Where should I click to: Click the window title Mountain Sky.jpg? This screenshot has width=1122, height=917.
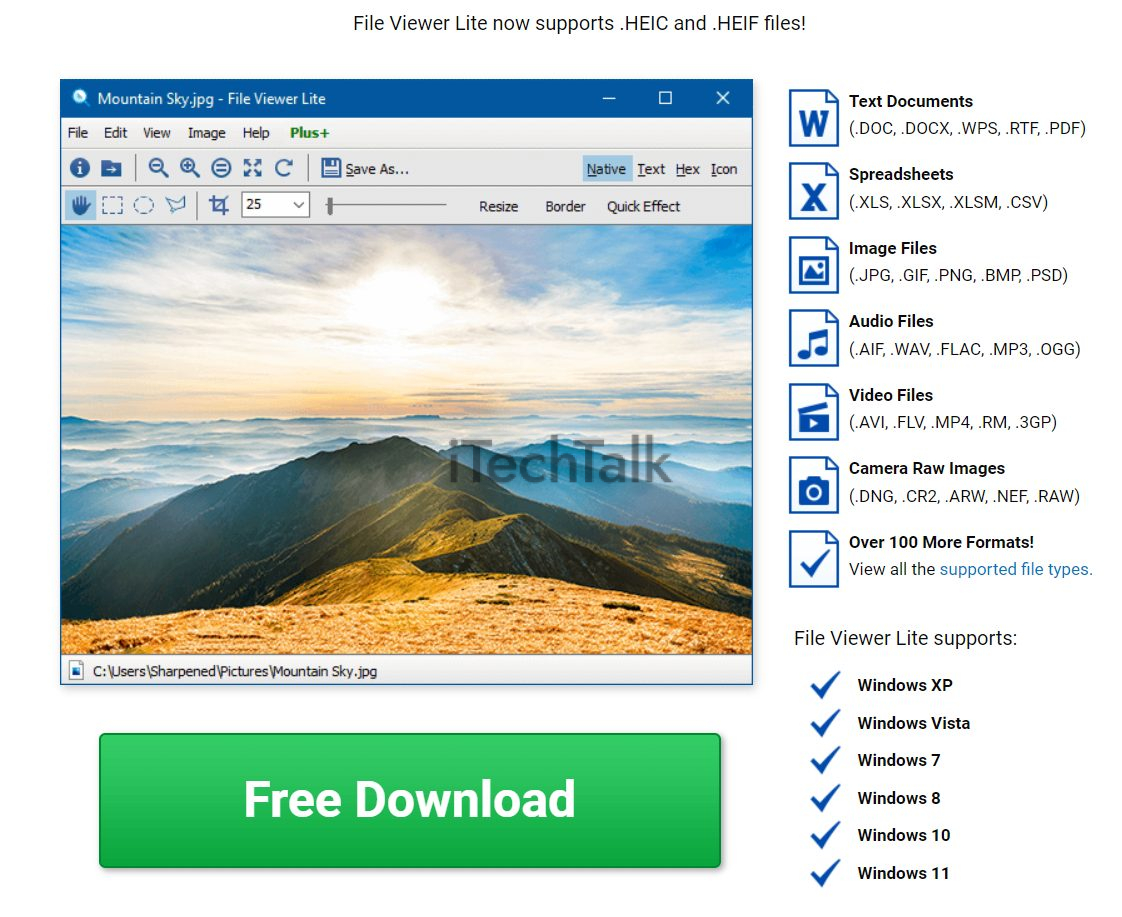tap(211, 99)
